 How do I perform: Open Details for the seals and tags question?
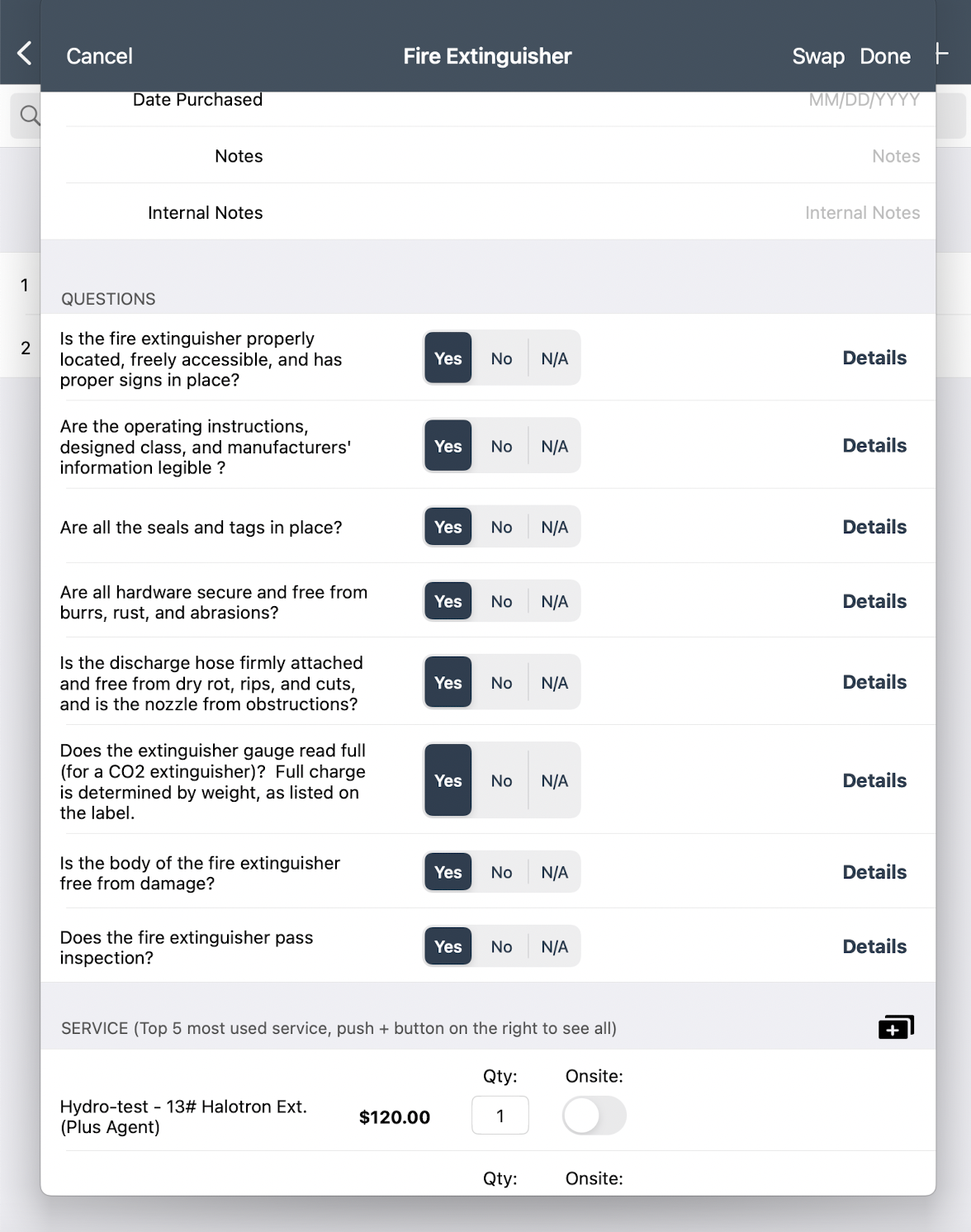click(x=874, y=526)
